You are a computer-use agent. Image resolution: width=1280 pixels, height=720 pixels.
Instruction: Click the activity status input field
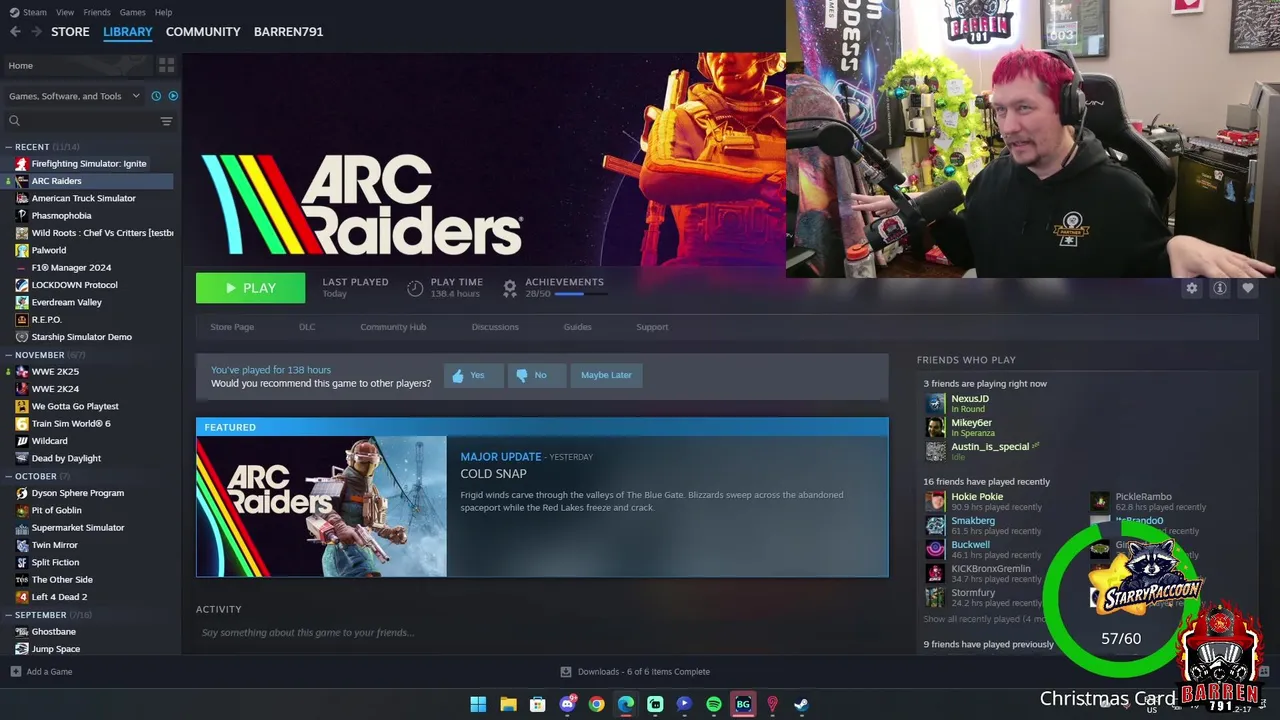click(x=540, y=633)
